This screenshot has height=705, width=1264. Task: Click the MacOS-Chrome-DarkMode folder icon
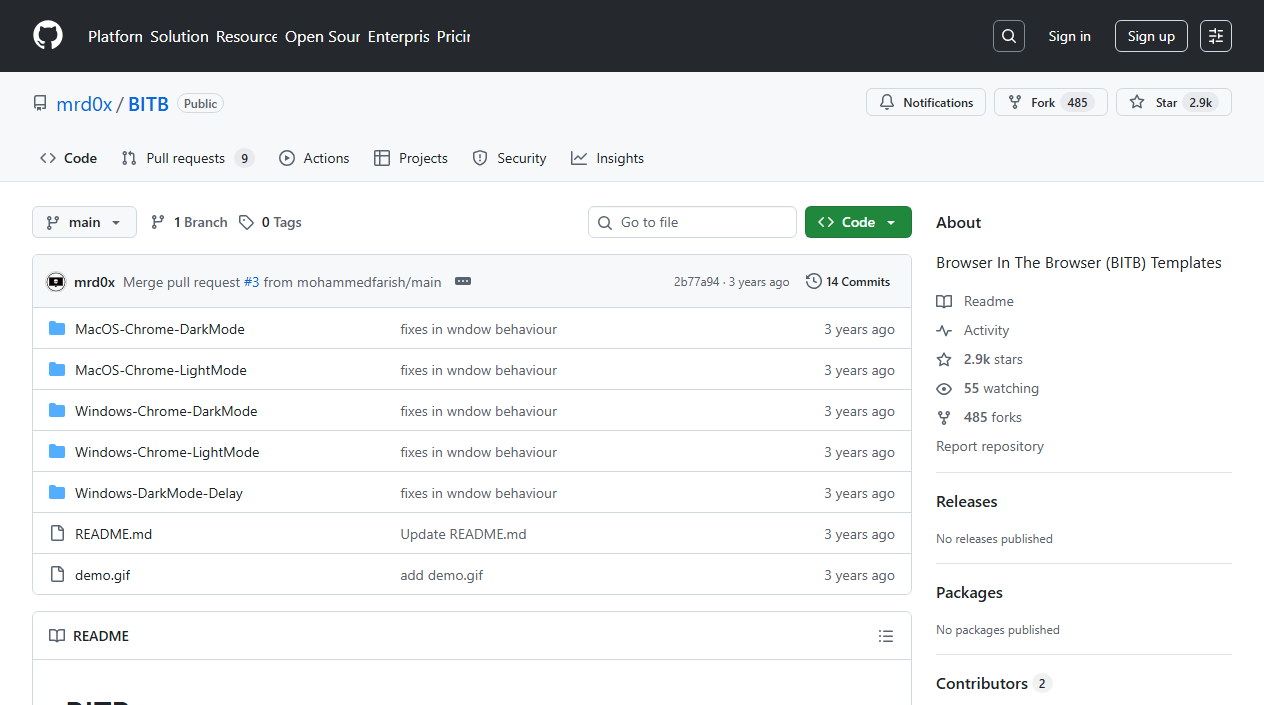tap(57, 329)
